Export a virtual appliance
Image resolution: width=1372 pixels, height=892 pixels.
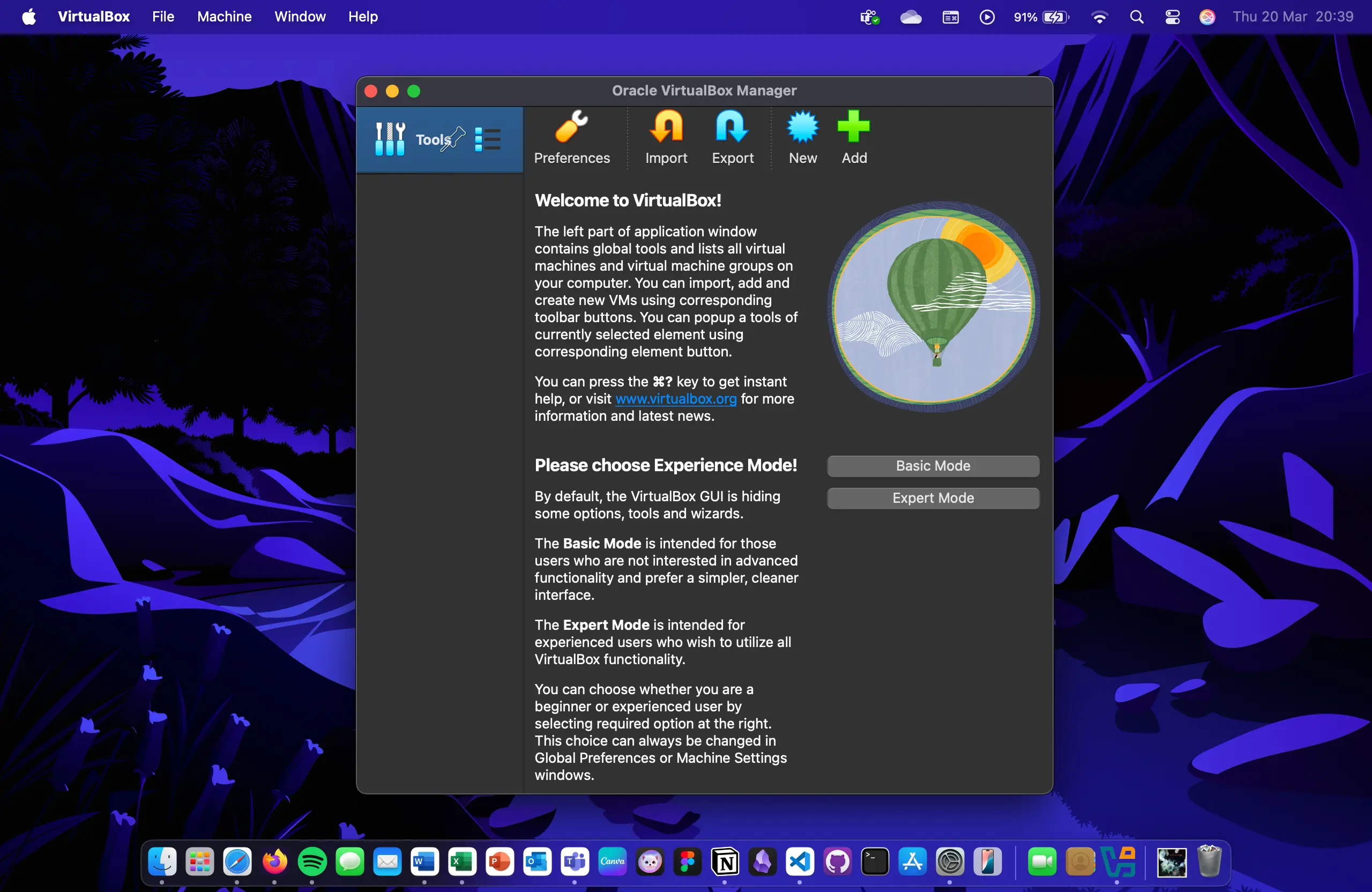[732, 138]
